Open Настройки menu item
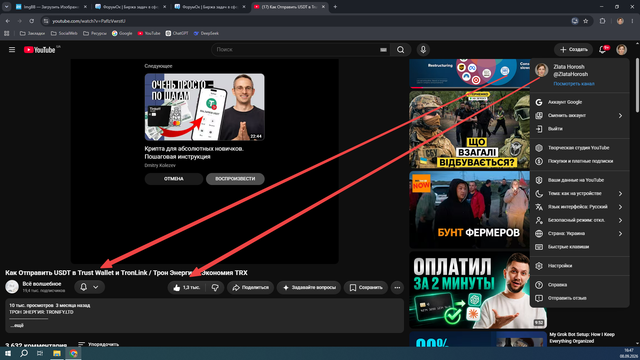This screenshot has width=640, height=360. click(x=579, y=266)
